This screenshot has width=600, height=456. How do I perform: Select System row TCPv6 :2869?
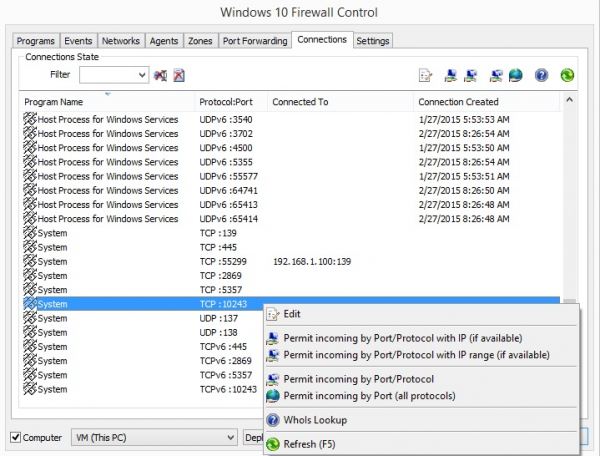point(143,360)
